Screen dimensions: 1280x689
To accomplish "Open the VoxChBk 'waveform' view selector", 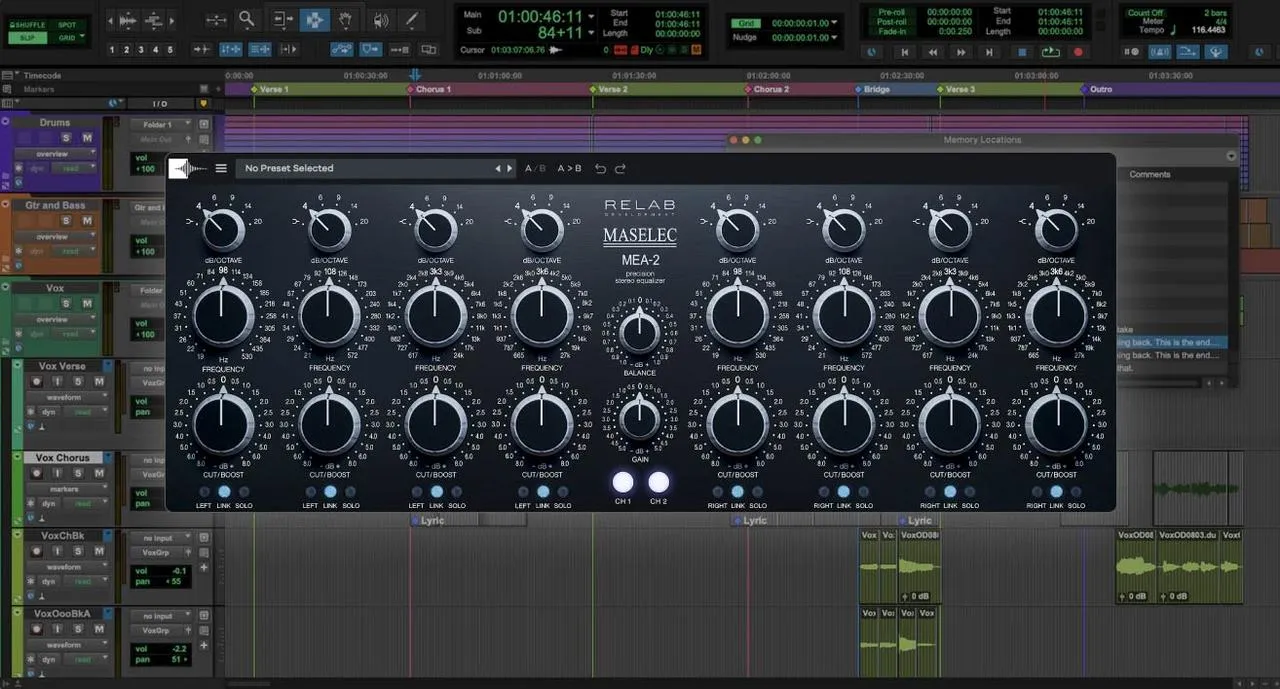I will 69,567.
